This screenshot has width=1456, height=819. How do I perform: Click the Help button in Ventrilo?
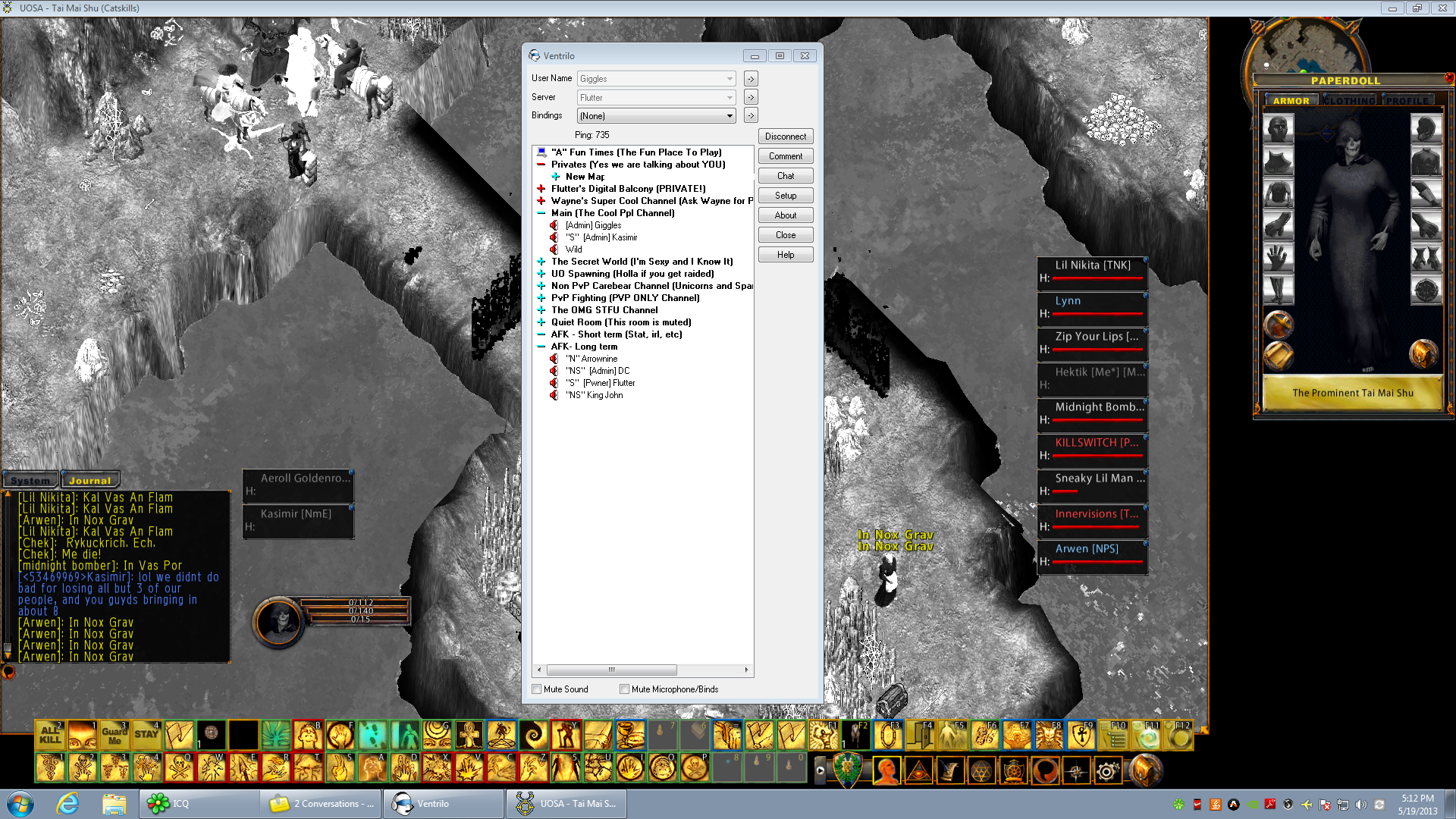click(x=786, y=255)
